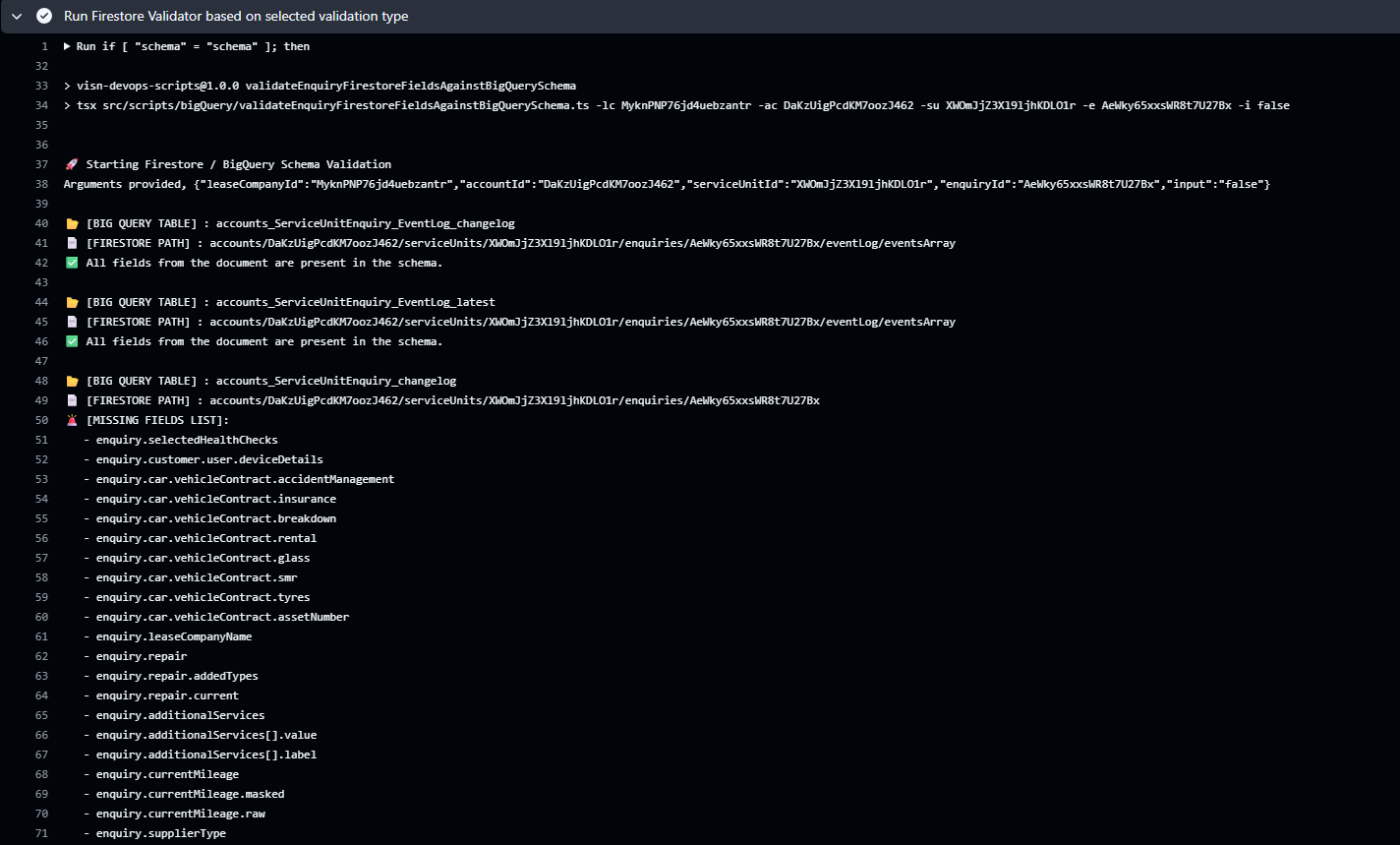Click 'enquiry.car.vehicleContract.insurance' entry

coord(216,499)
